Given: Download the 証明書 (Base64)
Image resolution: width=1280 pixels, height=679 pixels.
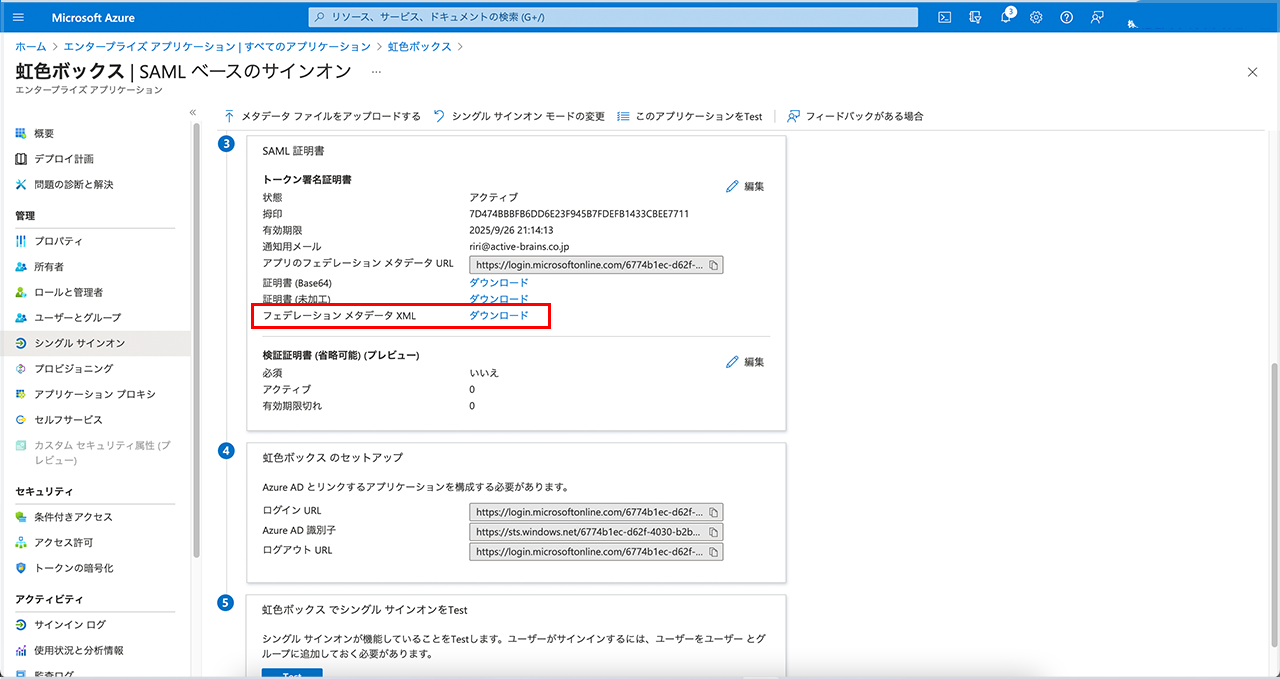Looking at the screenshot, I should pyautogui.click(x=498, y=283).
